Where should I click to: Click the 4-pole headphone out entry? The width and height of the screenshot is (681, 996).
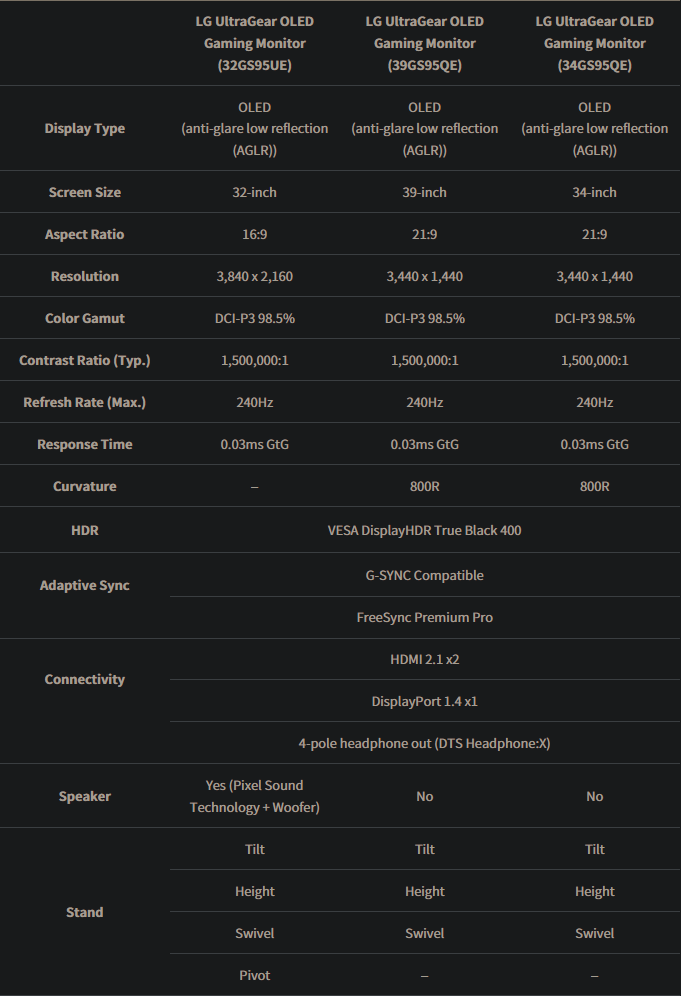(x=424, y=743)
